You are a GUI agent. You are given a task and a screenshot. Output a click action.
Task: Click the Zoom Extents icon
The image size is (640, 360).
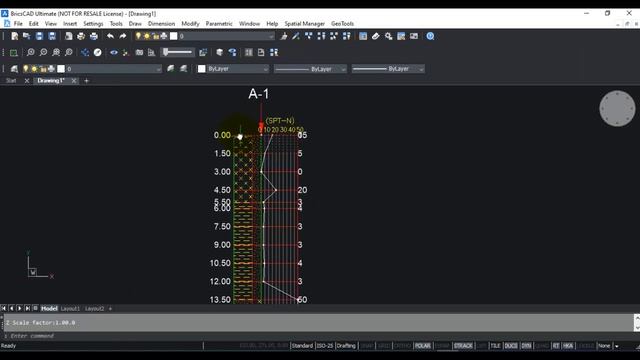56,52
